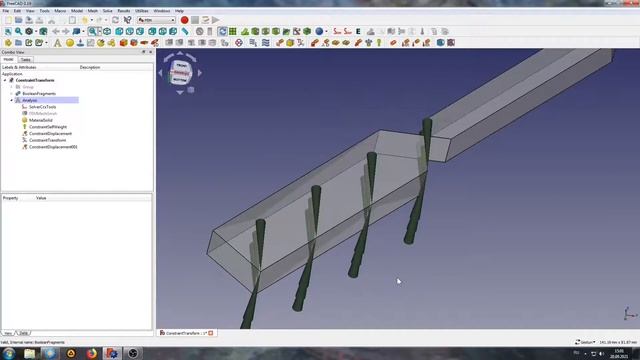The height and width of the screenshot is (360, 640).
Task: Open the navigation style Gesture selector
Action: (x=584, y=342)
